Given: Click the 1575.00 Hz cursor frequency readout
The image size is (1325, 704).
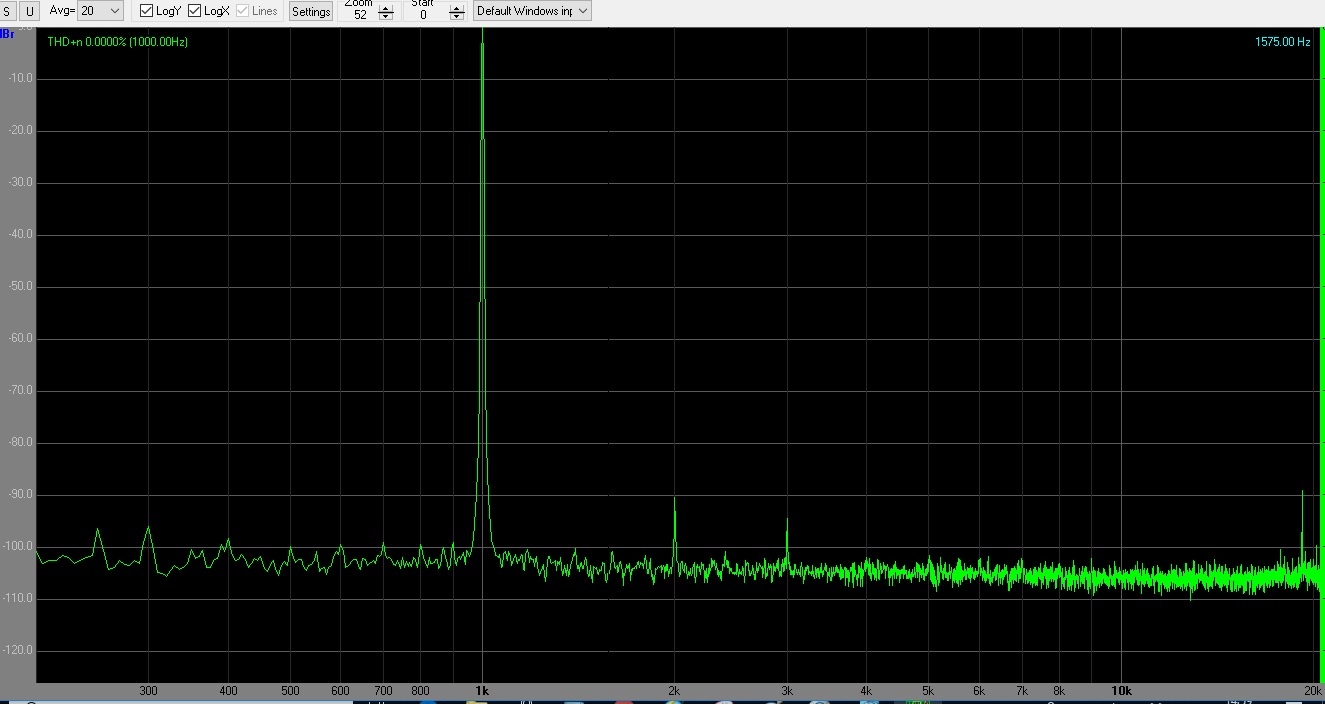Looking at the screenshot, I should pos(1282,42).
